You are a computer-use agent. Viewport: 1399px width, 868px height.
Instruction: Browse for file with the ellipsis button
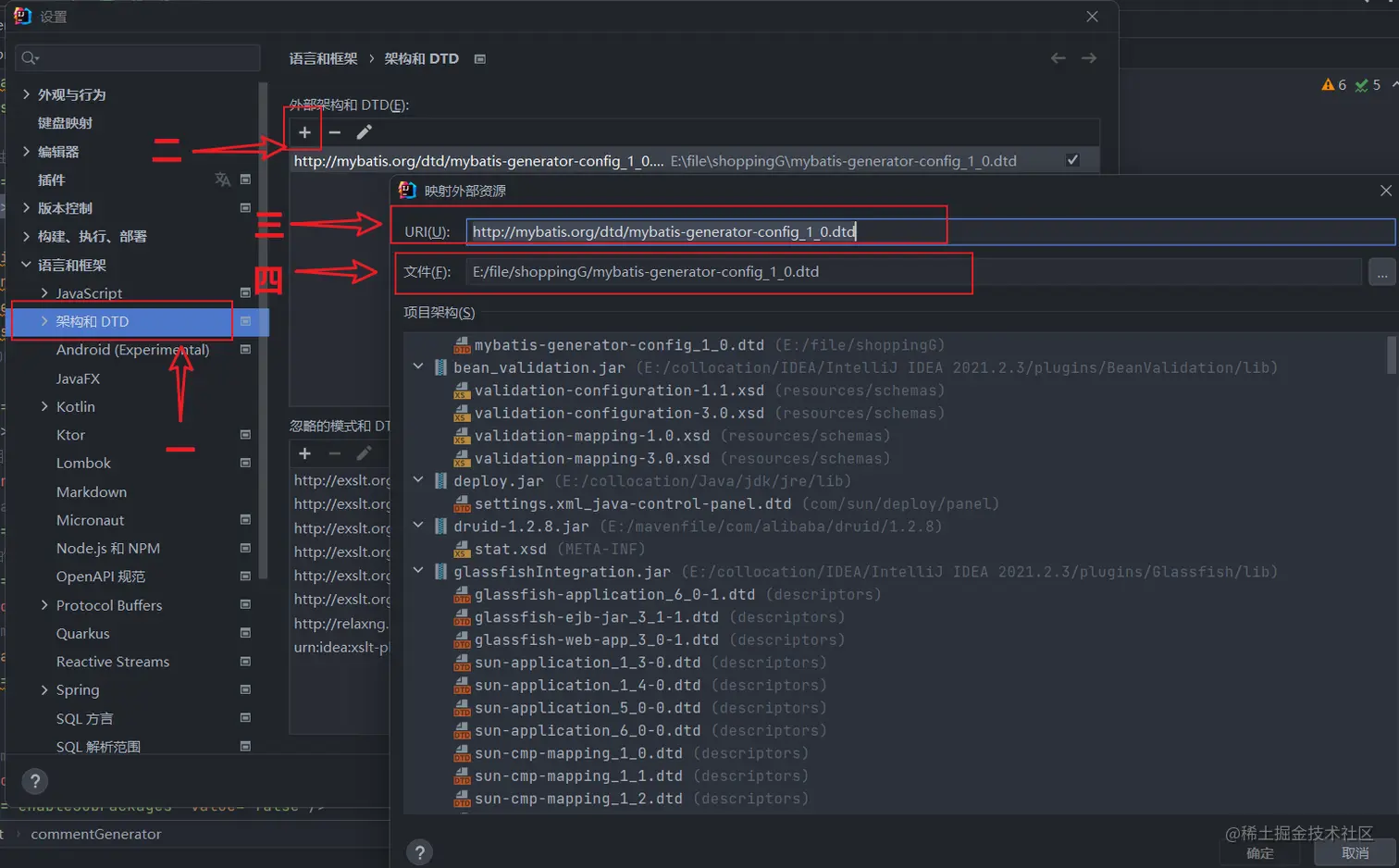(x=1381, y=272)
